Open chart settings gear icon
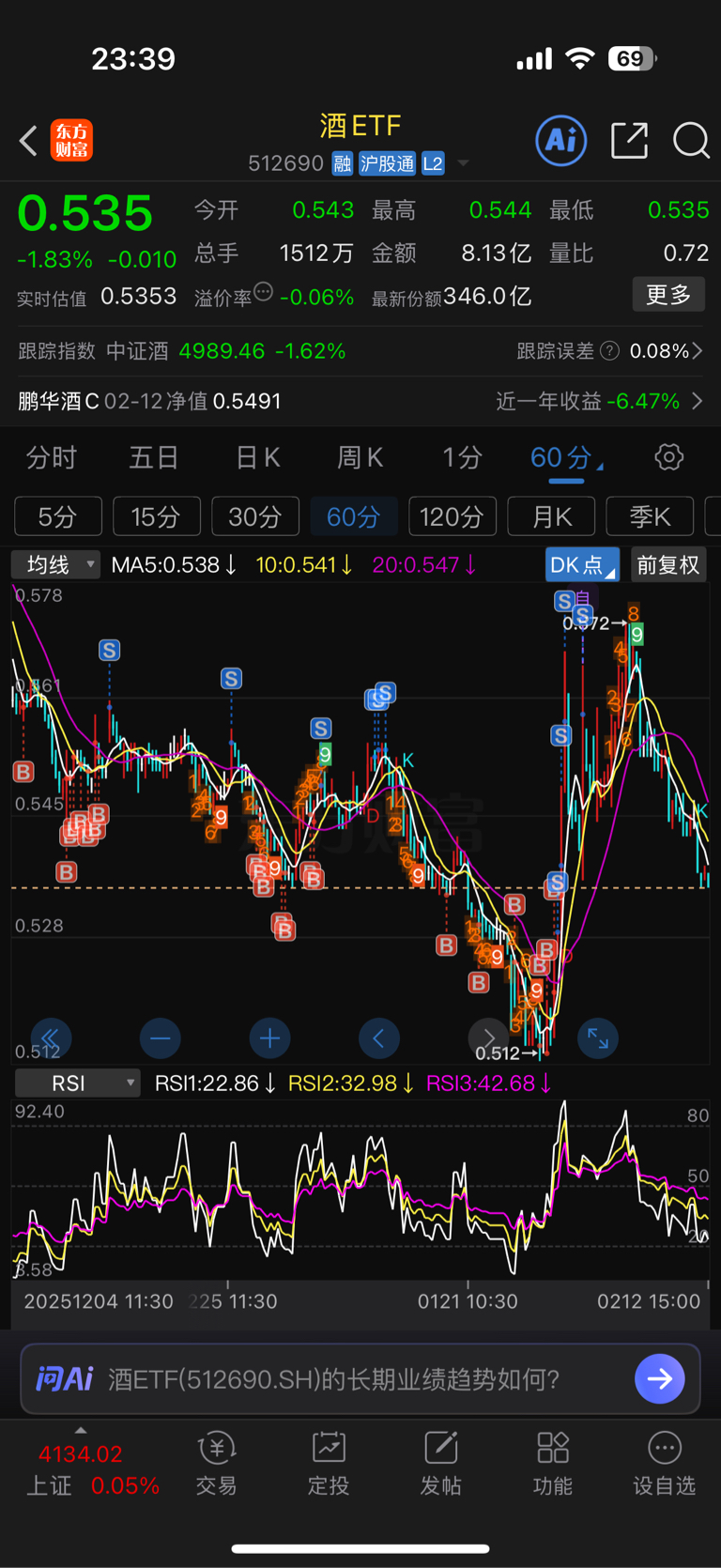721x1568 pixels. coord(668,457)
